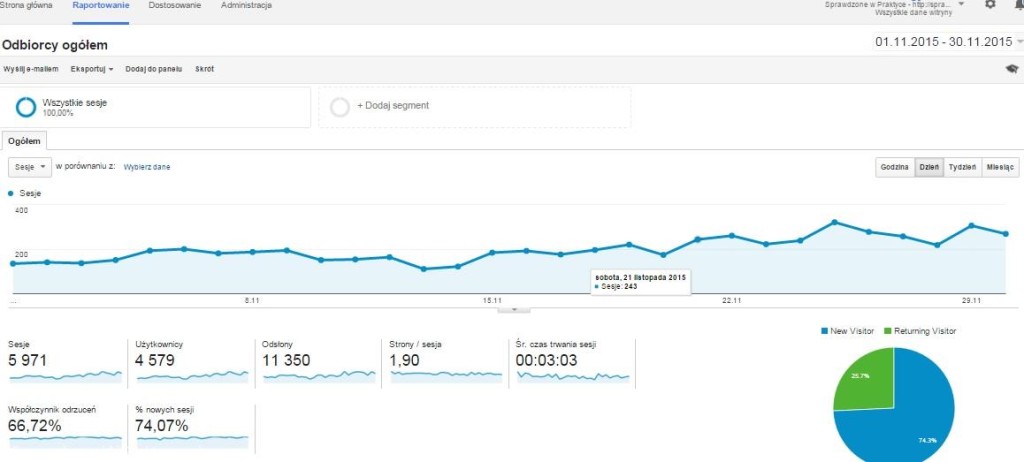Screen dimensions: 1024x462
Task: Click the Wybierz dane link
Action: coord(147,167)
